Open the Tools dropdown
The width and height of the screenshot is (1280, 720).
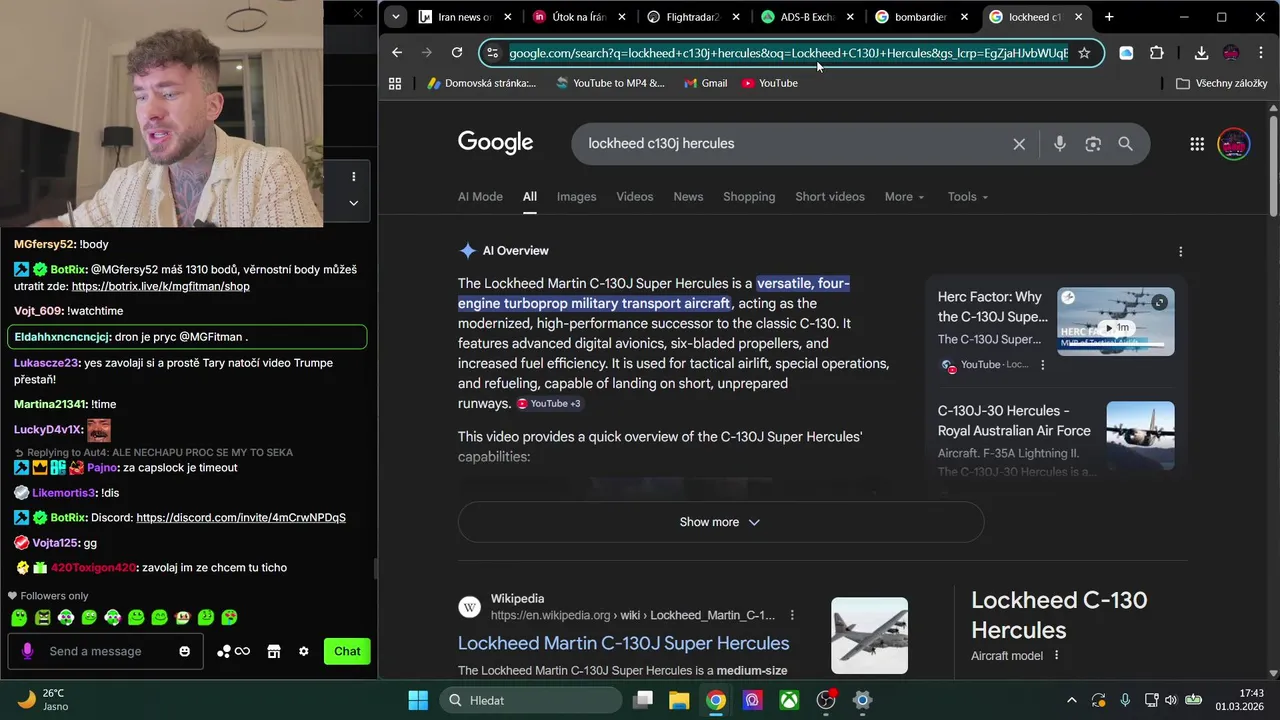click(x=967, y=197)
